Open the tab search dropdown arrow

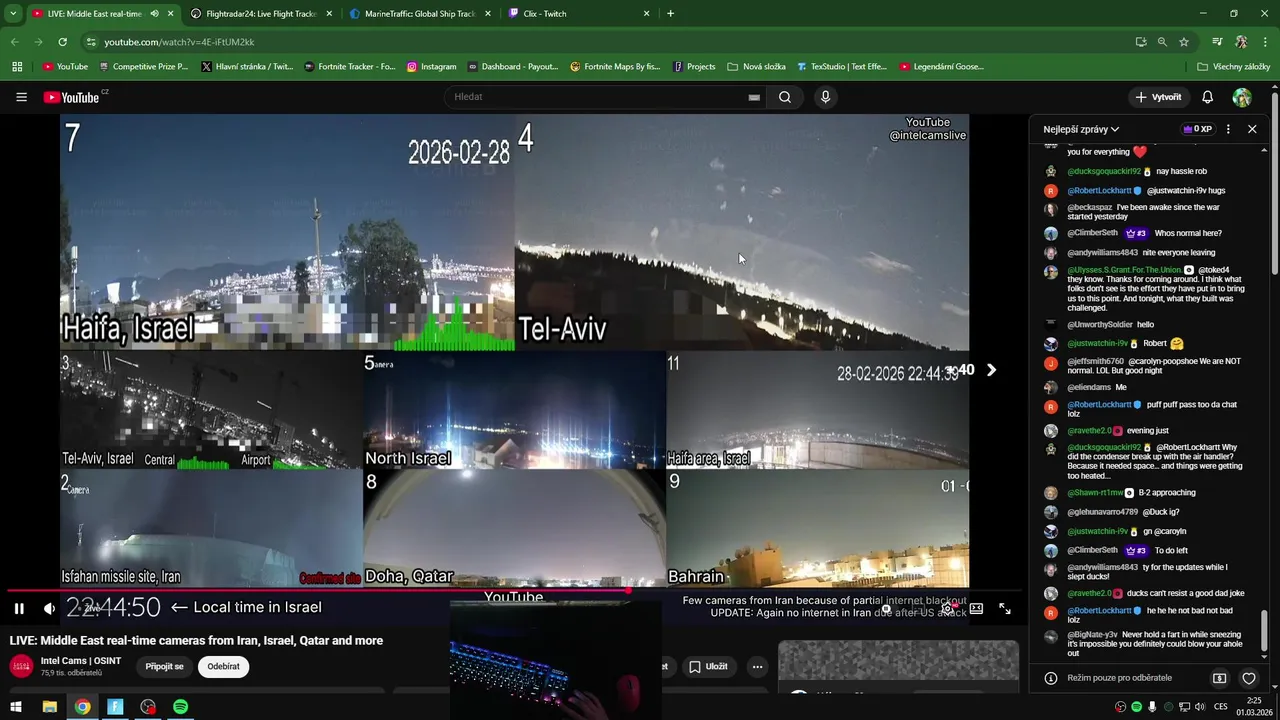(x=13, y=14)
